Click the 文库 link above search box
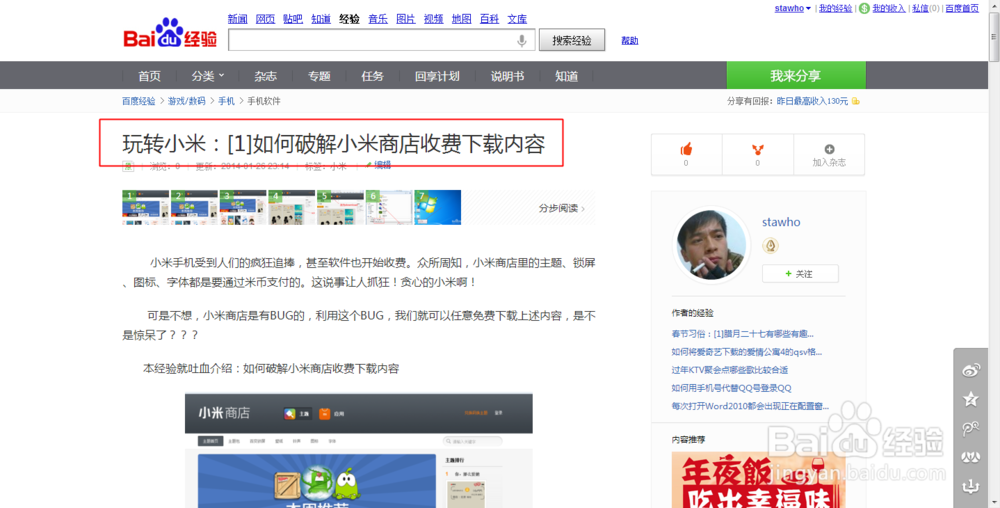Viewport: 1000px width, 508px height. tap(517, 19)
